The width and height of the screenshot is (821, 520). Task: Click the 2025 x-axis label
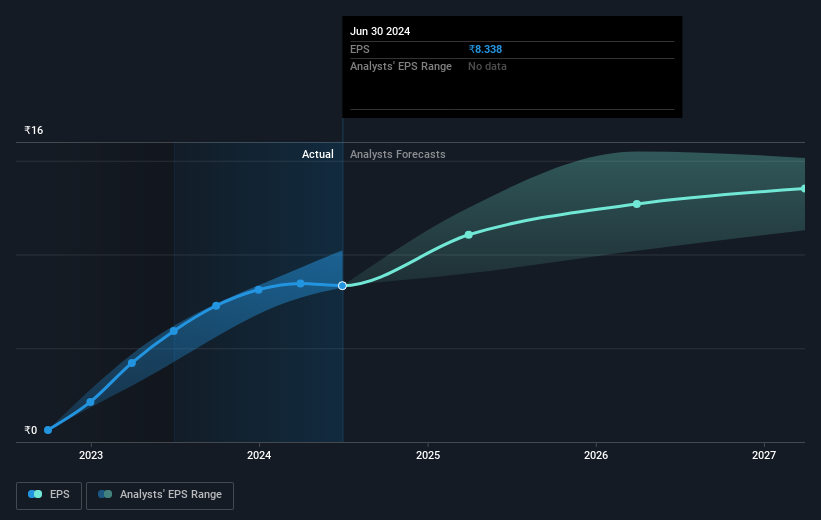pyautogui.click(x=428, y=456)
